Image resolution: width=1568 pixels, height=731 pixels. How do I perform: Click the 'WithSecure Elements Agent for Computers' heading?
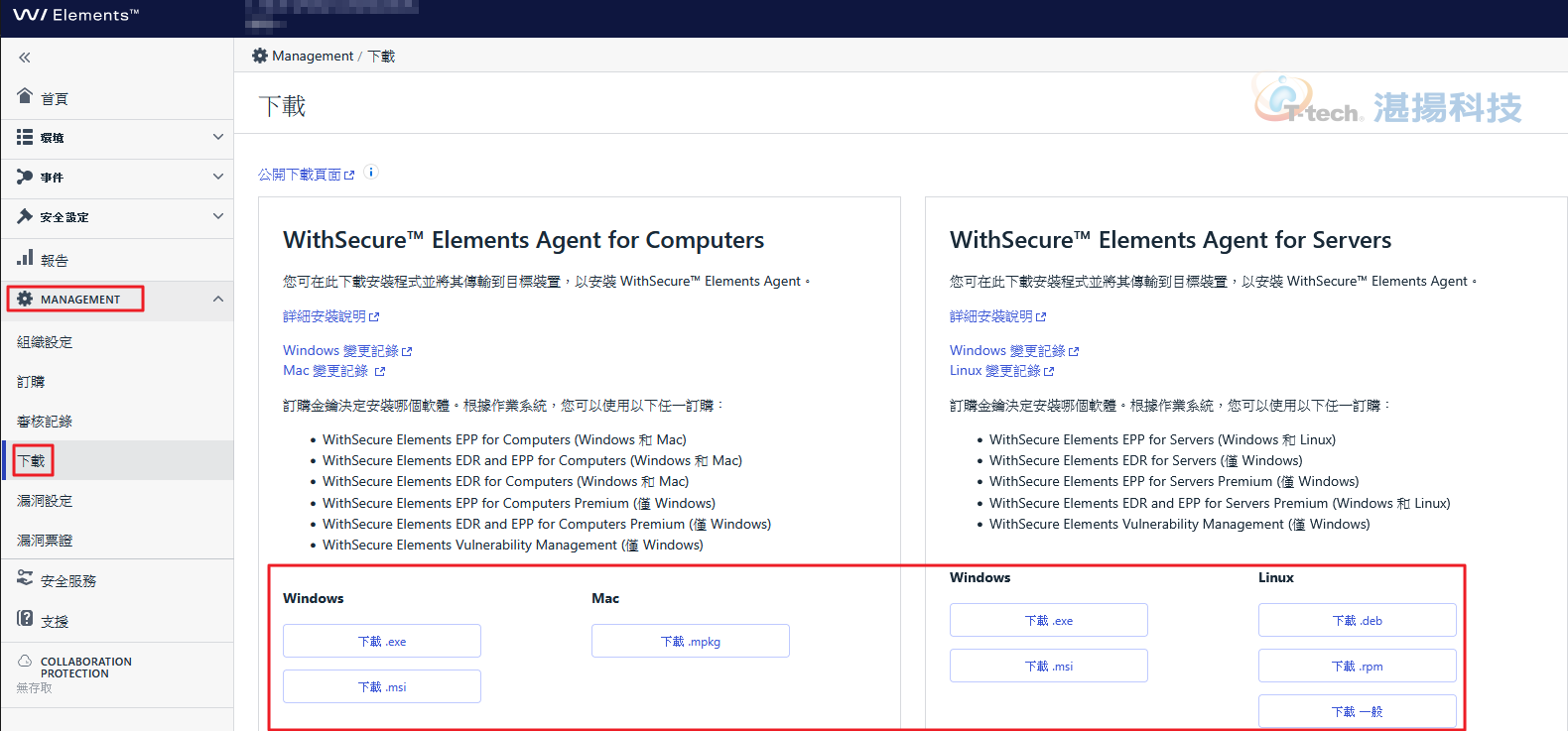point(523,240)
